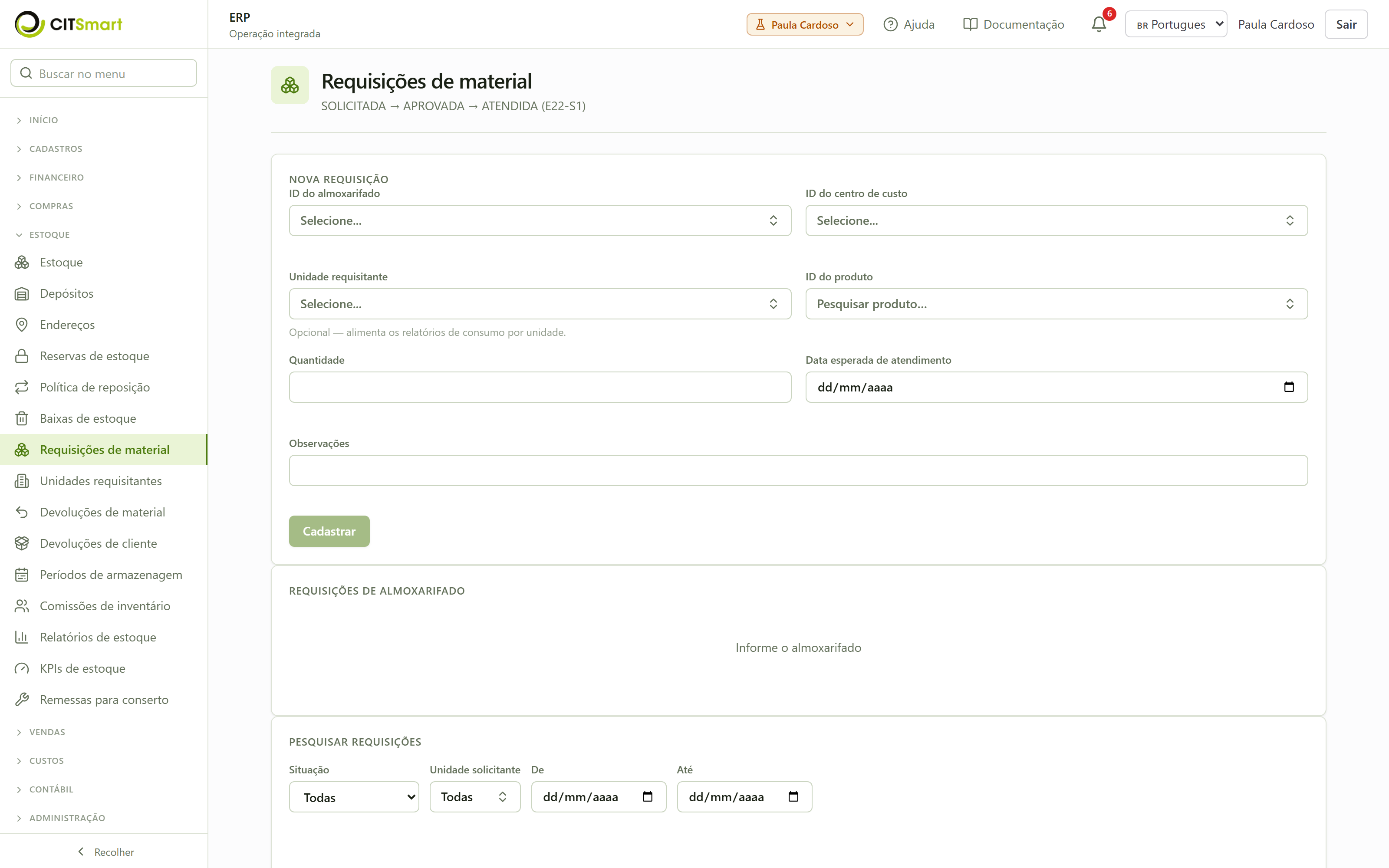Focus the Buscar no menu search field

pos(104,73)
